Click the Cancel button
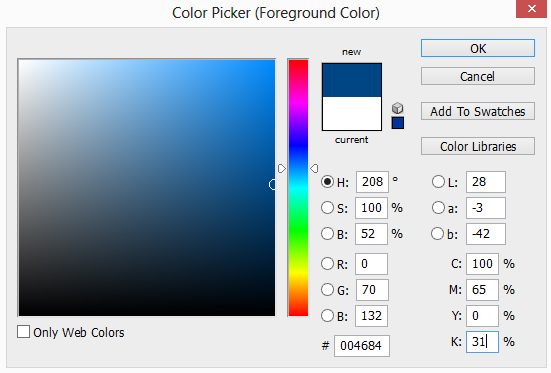The width and height of the screenshot is (551, 373). click(478, 76)
